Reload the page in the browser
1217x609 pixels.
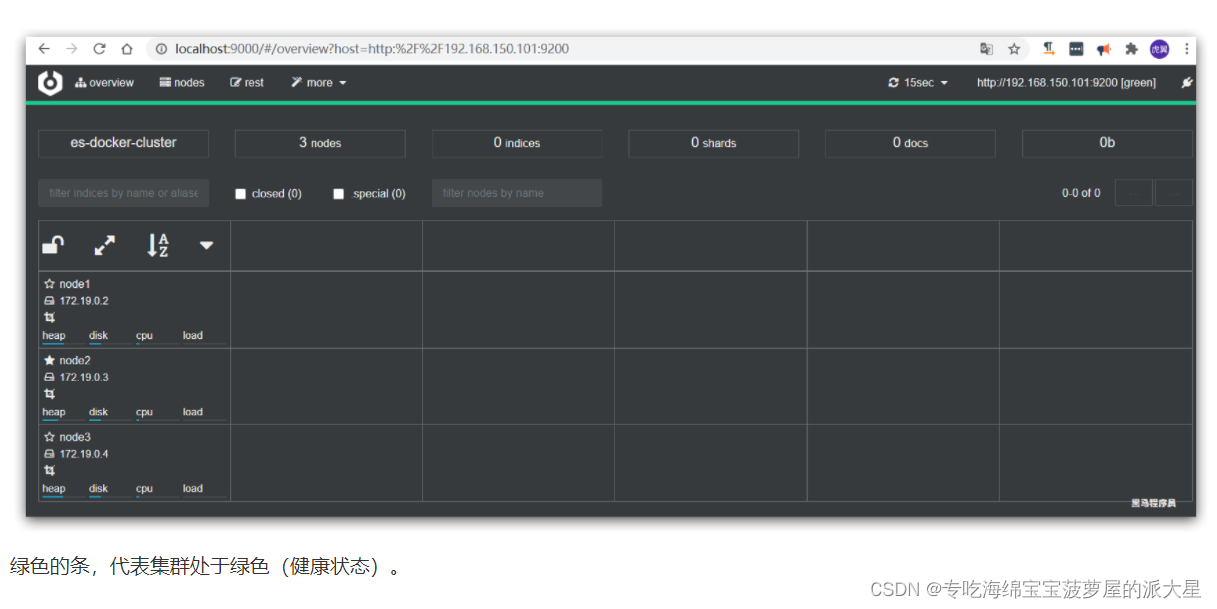coord(99,48)
